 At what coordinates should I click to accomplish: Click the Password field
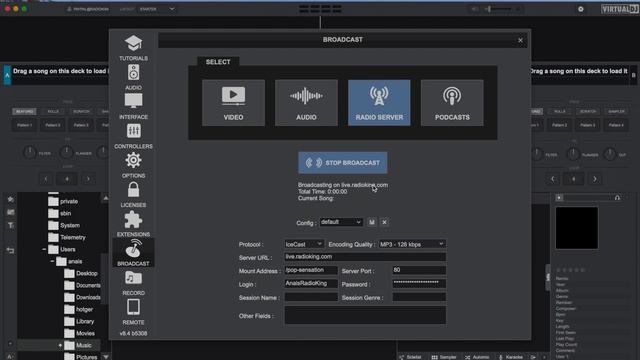coord(419,284)
